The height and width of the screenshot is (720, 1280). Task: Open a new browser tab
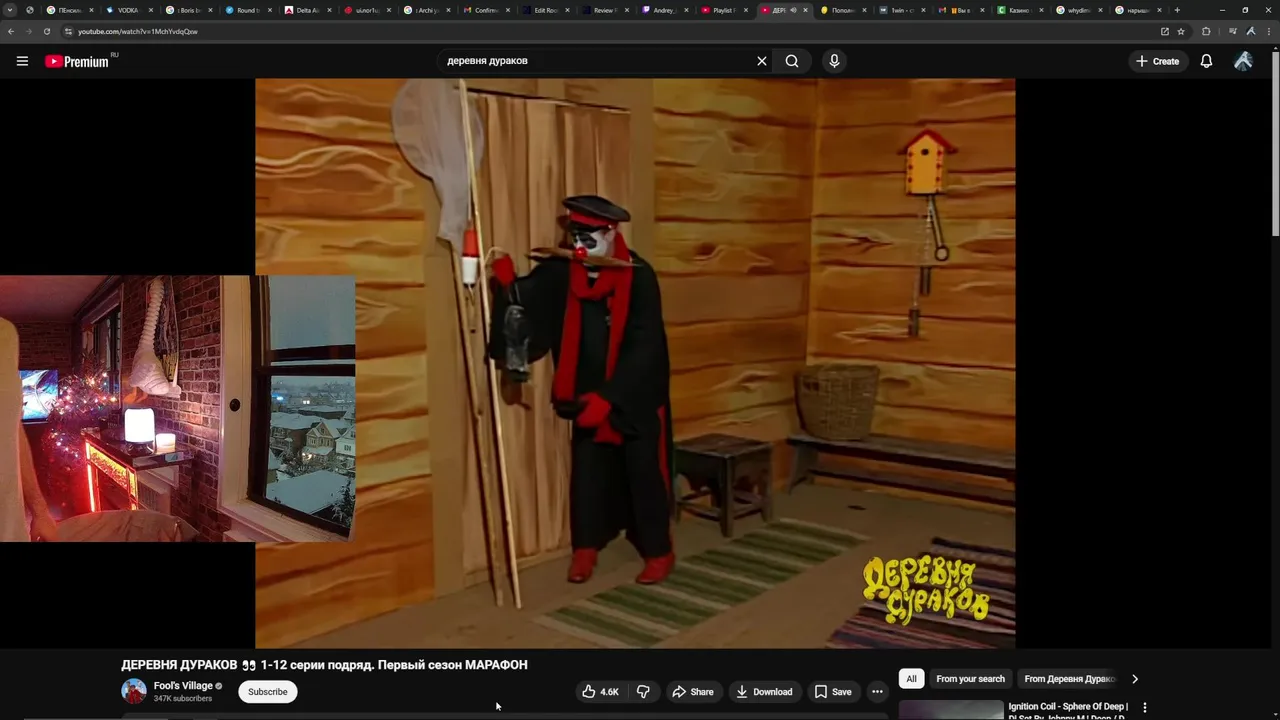click(x=1177, y=10)
